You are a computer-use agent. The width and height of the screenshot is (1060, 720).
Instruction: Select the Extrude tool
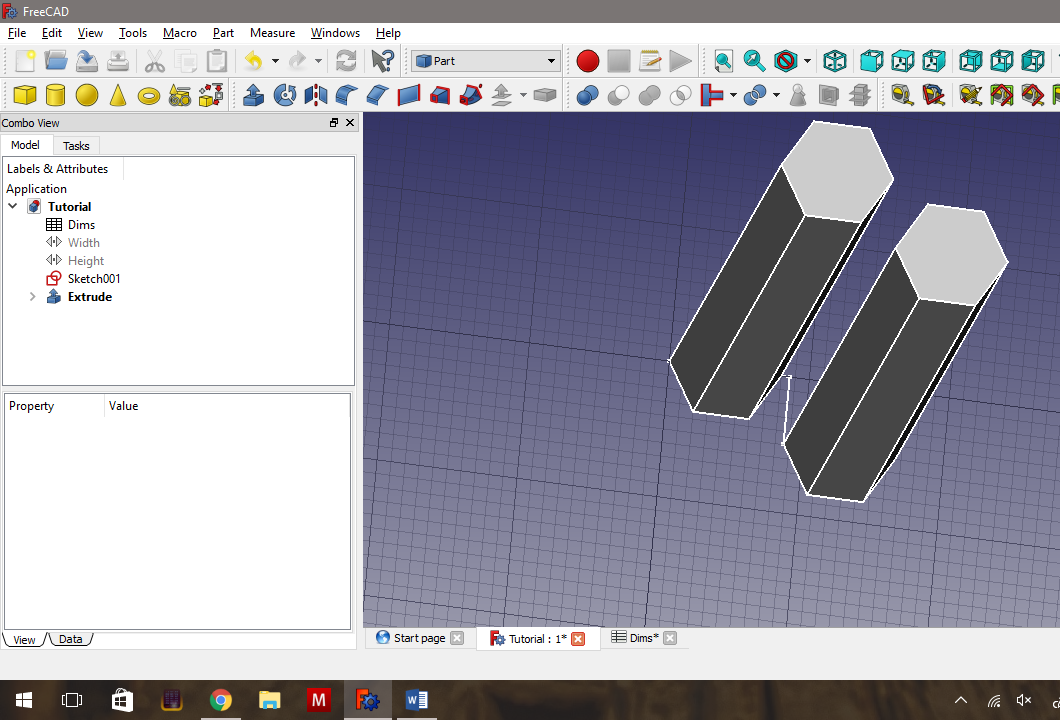click(x=253, y=95)
